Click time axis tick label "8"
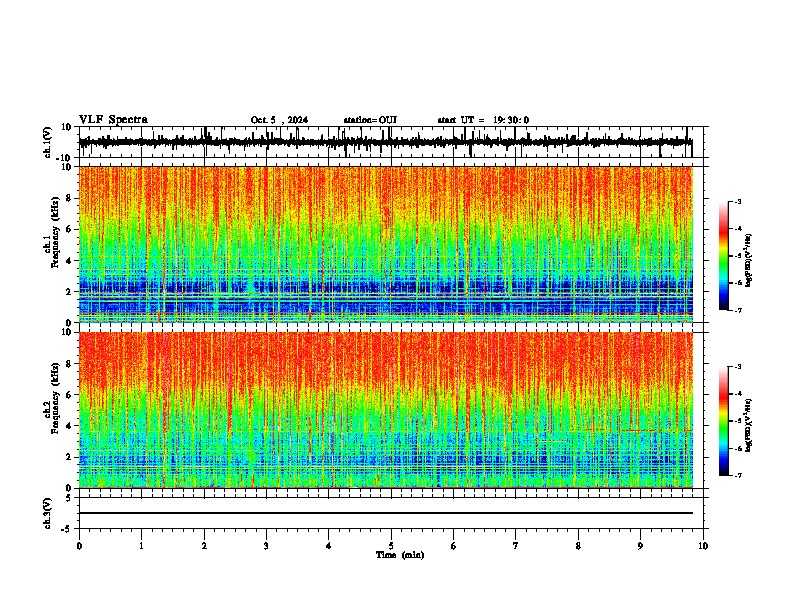This screenshot has height=612, width=792. click(578, 546)
